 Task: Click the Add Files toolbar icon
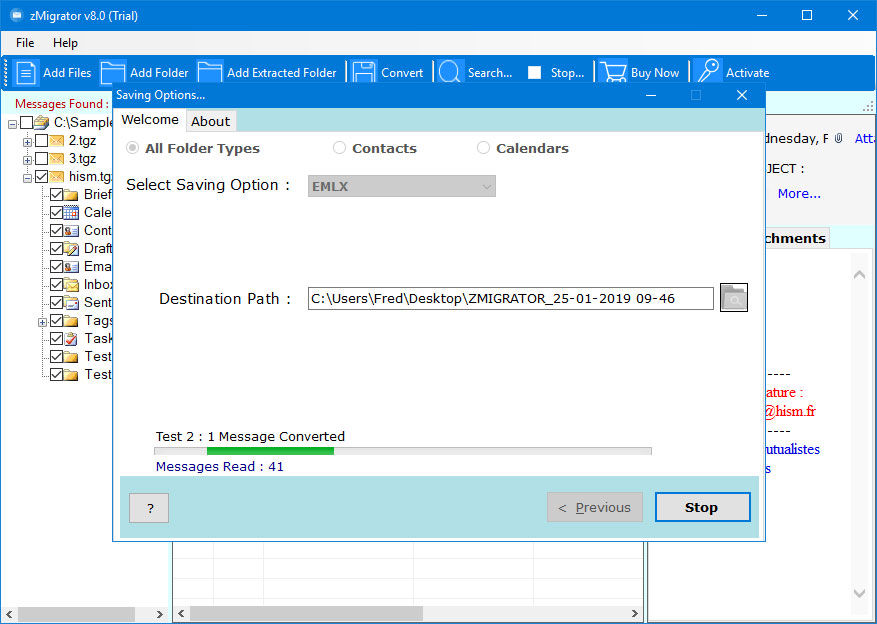pos(25,73)
